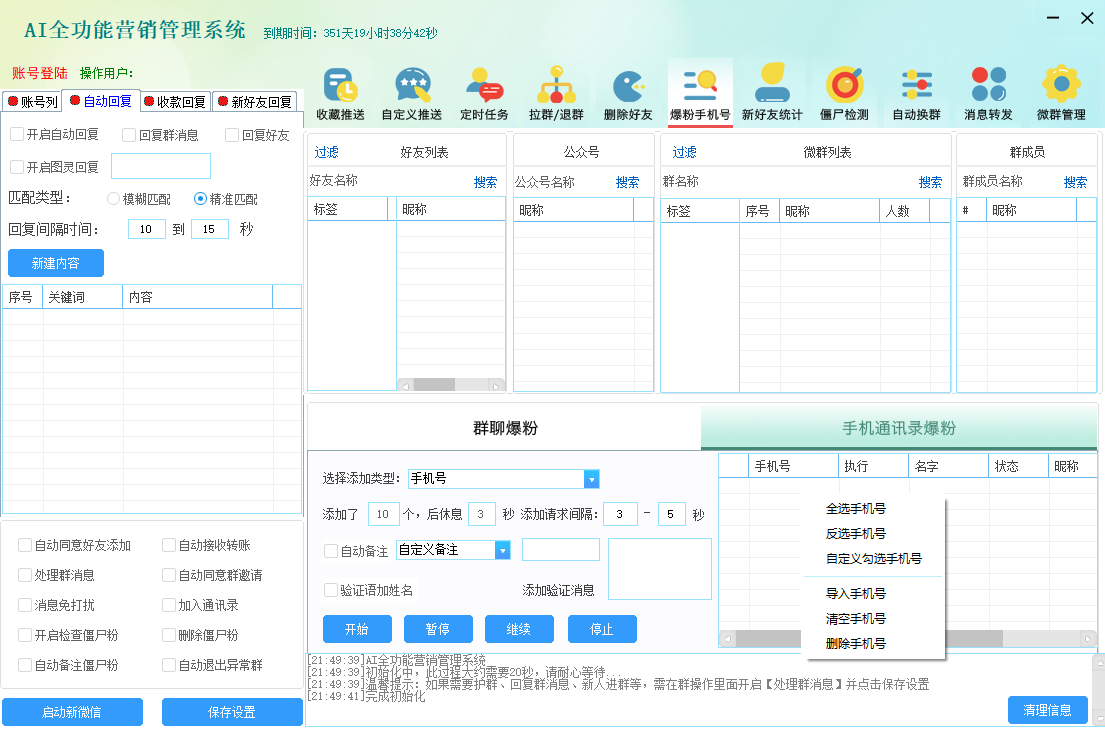Open the 新好友回复 tab

254,101
